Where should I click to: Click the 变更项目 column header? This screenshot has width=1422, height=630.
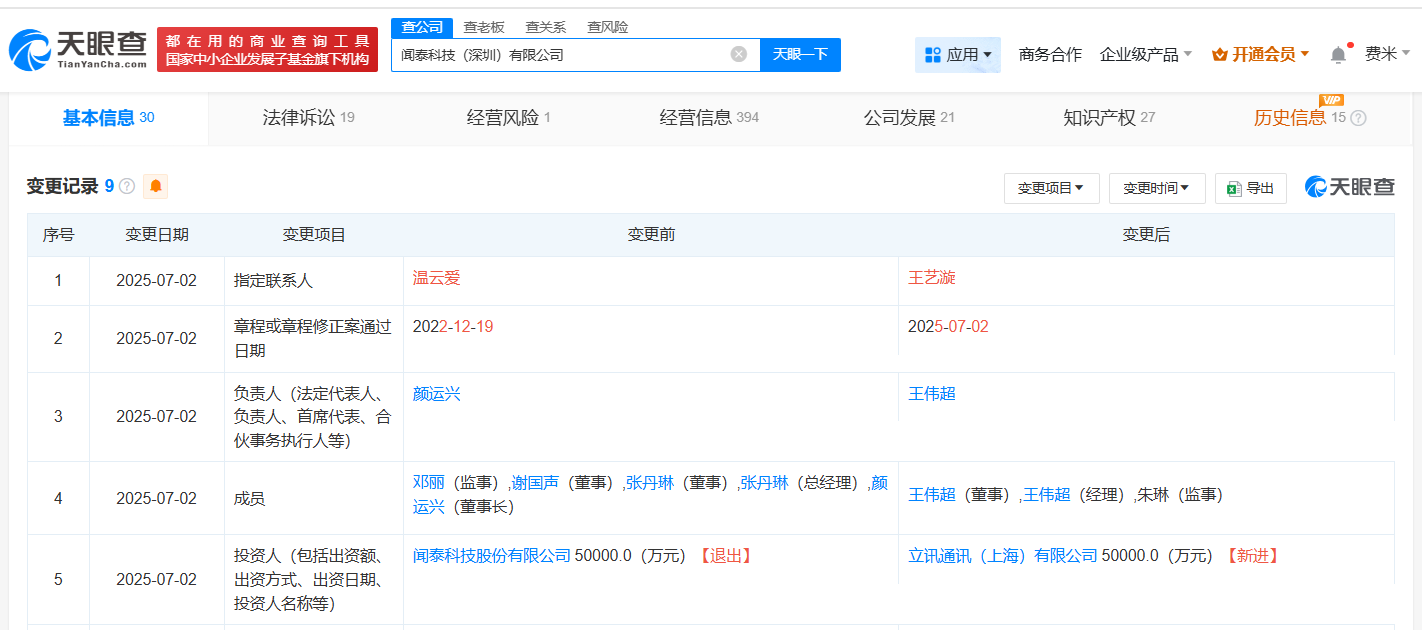314,235
